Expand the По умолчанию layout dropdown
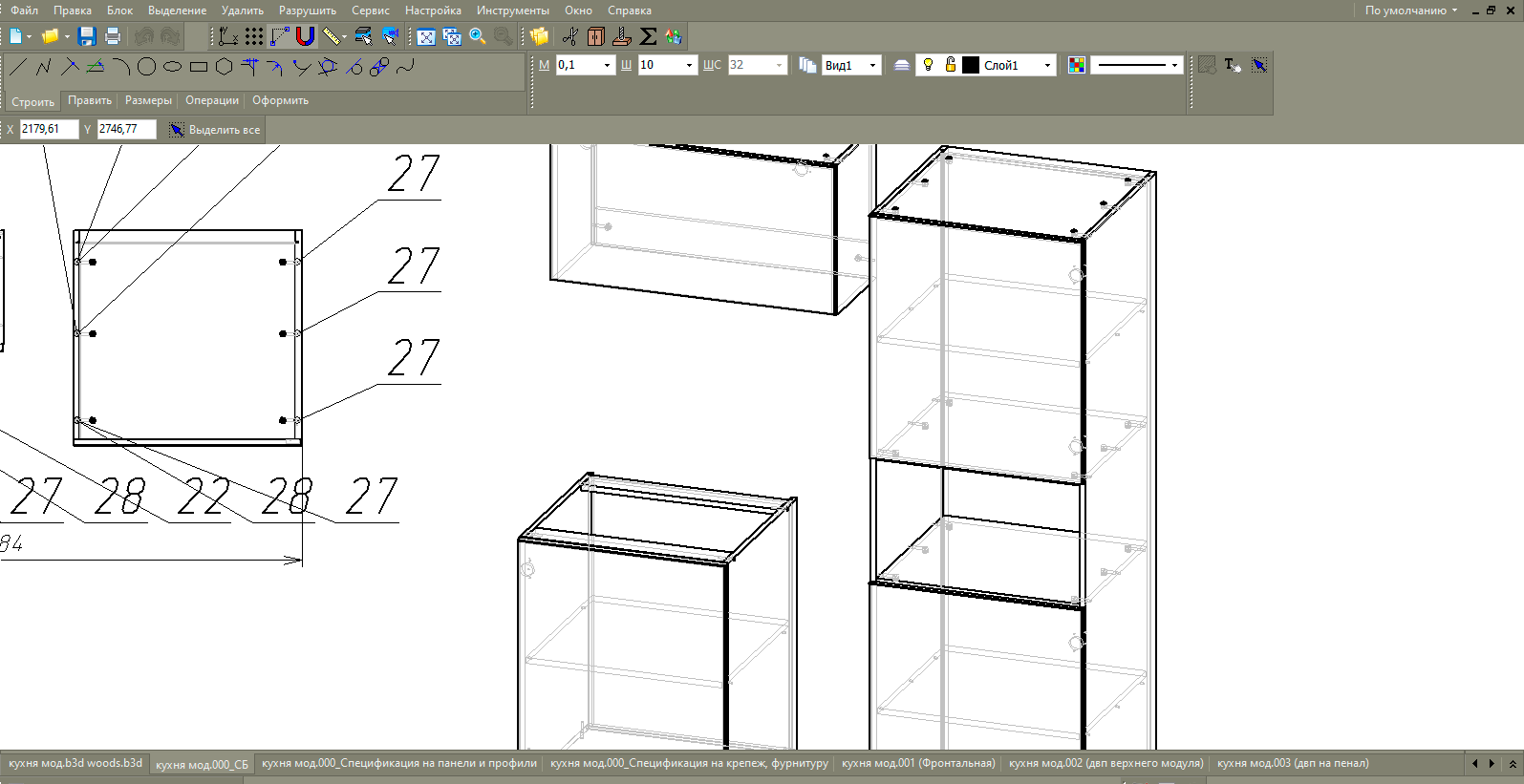 [x=1411, y=11]
